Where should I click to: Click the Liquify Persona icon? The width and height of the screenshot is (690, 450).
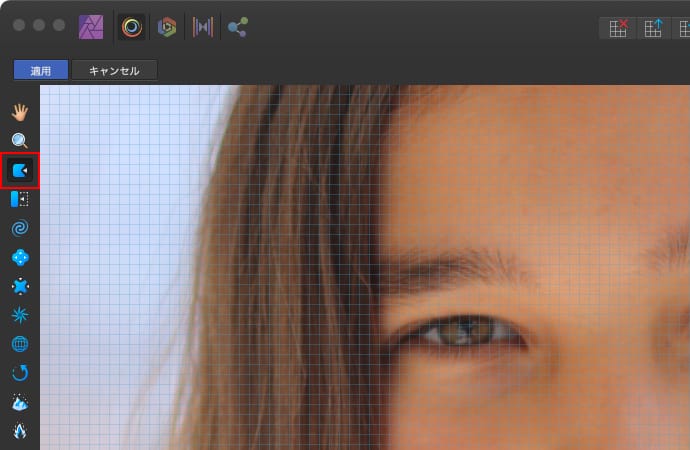(x=132, y=27)
